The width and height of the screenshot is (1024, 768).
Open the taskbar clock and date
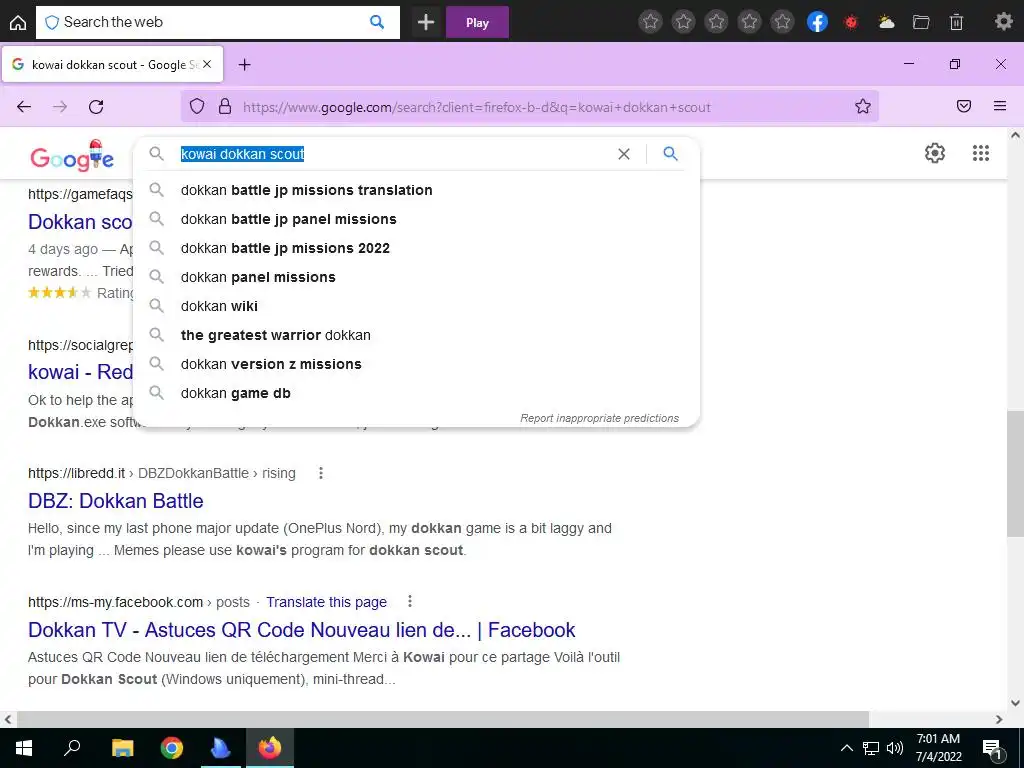pos(938,748)
